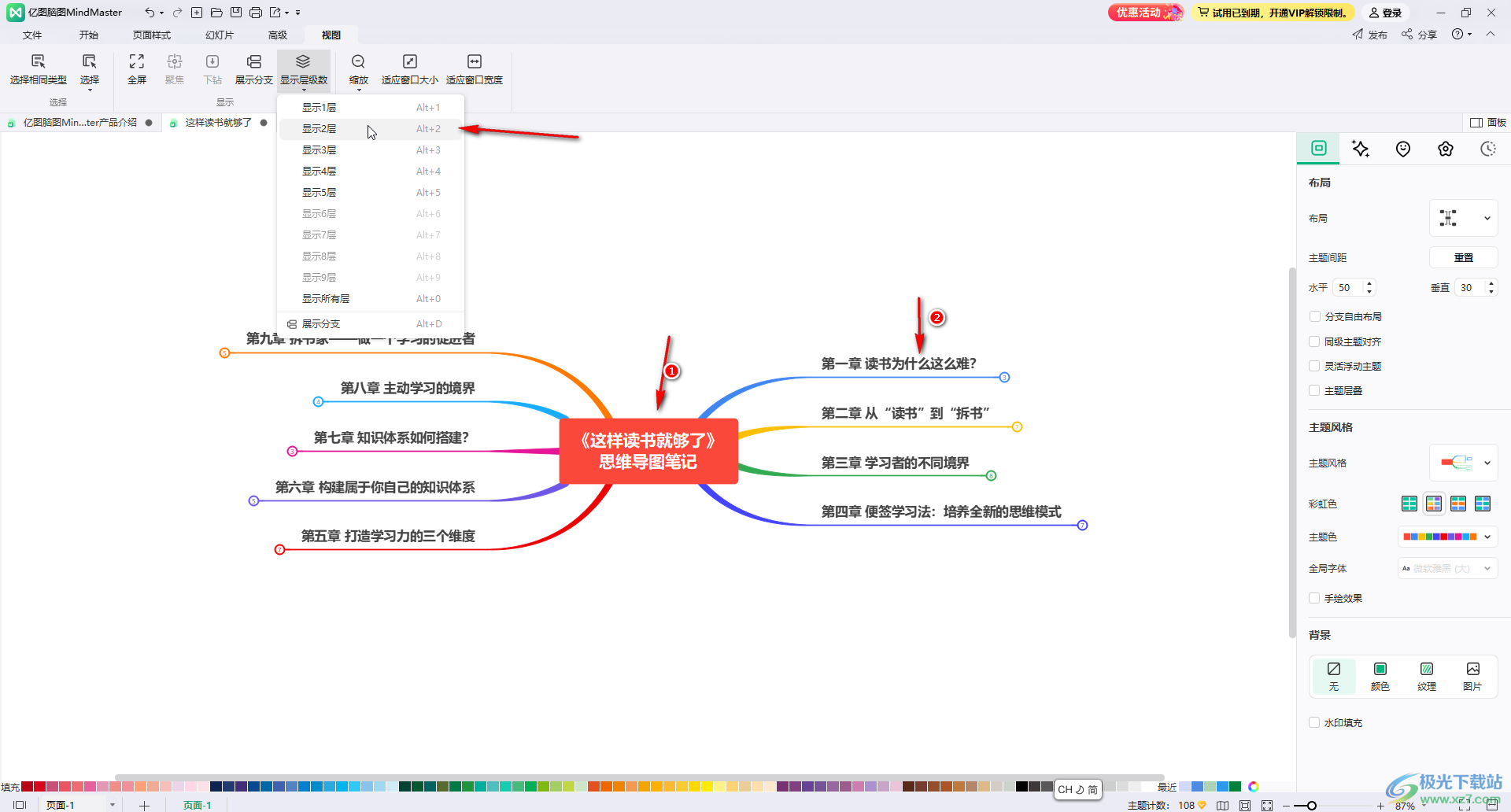This screenshot has width=1511, height=812.
Task: Enable 主题层叠 checkbox
Action: pos(1314,390)
